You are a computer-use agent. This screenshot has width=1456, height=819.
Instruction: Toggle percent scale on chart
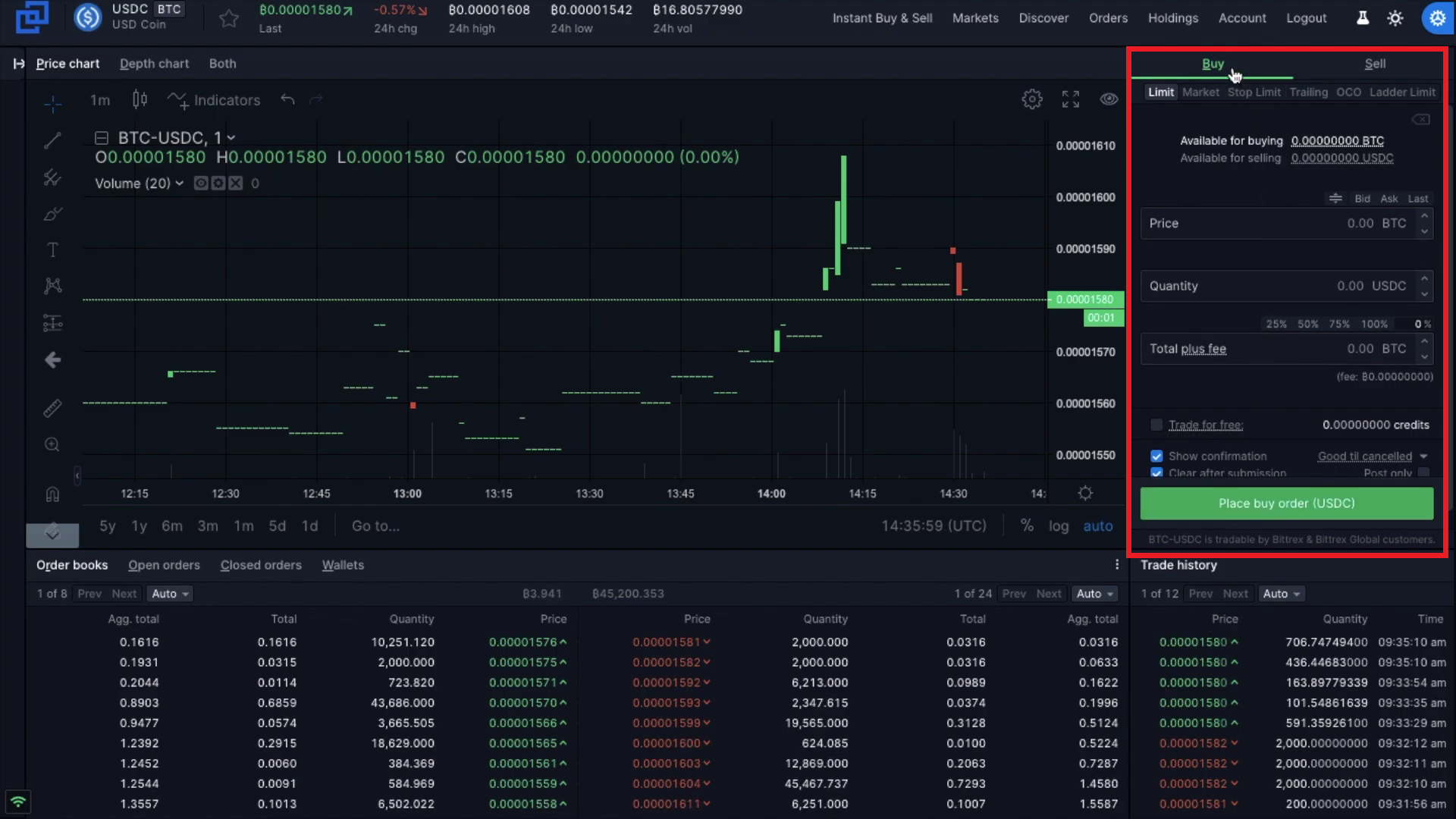tap(1027, 526)
